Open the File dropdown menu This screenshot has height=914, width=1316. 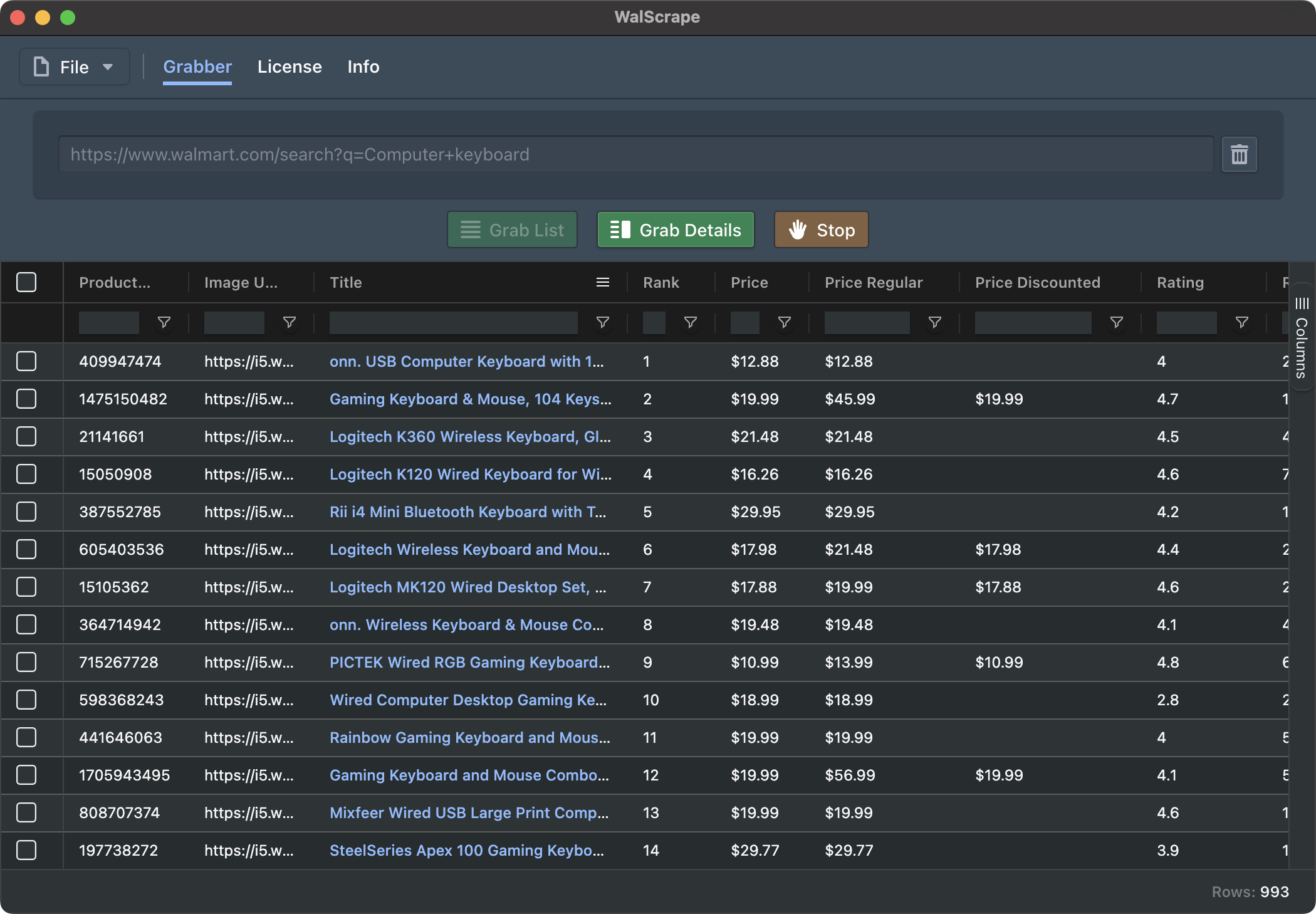tap(74, 67)
